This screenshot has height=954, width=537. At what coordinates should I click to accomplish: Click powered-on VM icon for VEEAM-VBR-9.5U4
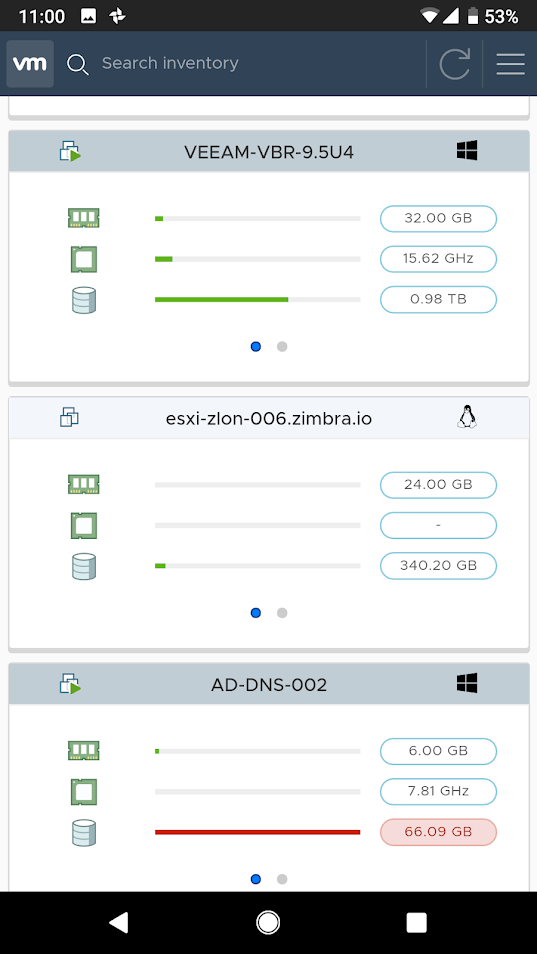coord(71,151)
